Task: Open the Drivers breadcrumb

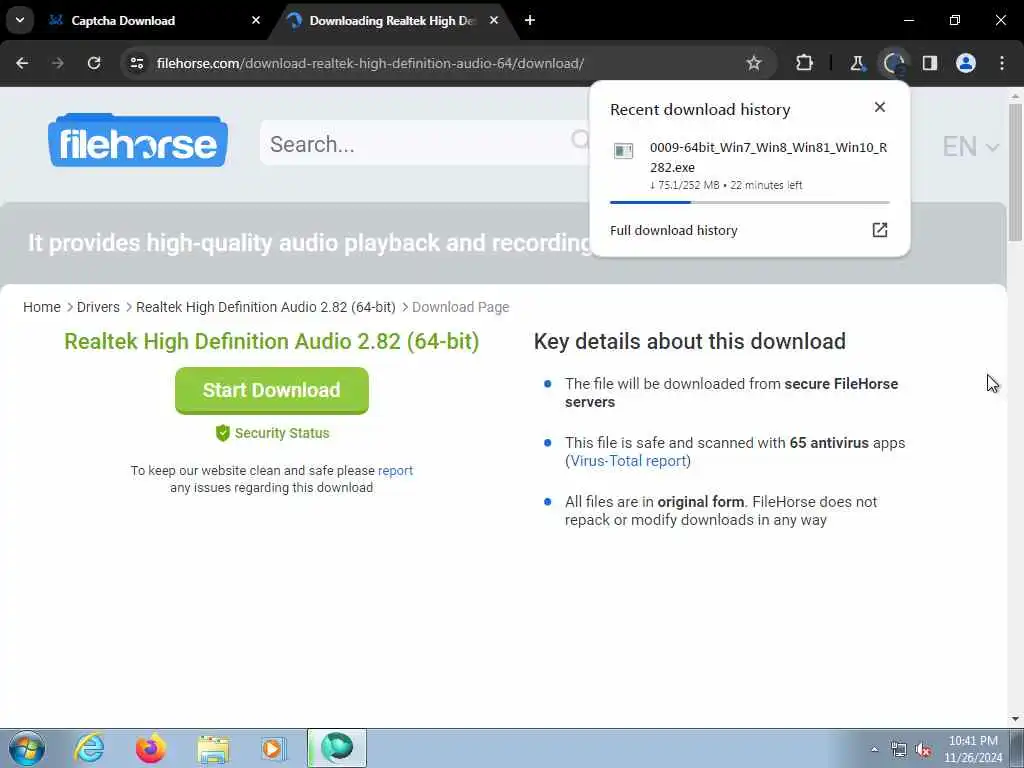Action: pyautogui.click(x=98, y=307)
